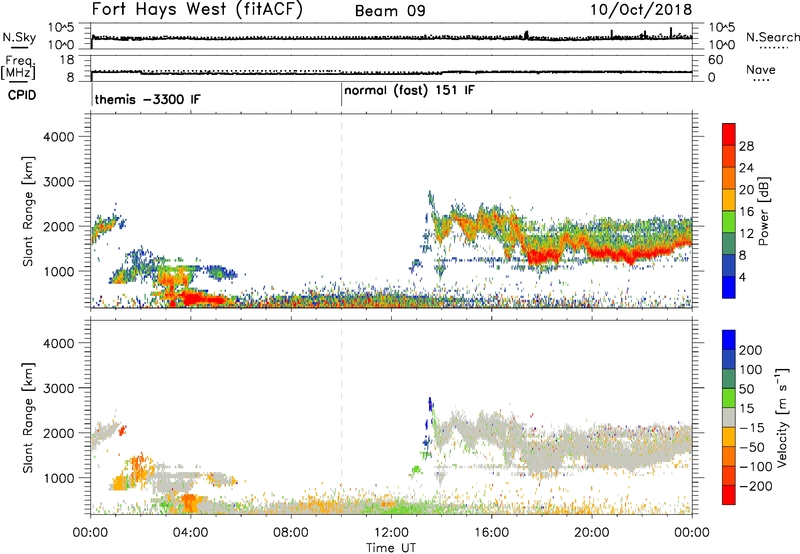Click the gray segment of the Velocity color bar

(x=729, y=417)
